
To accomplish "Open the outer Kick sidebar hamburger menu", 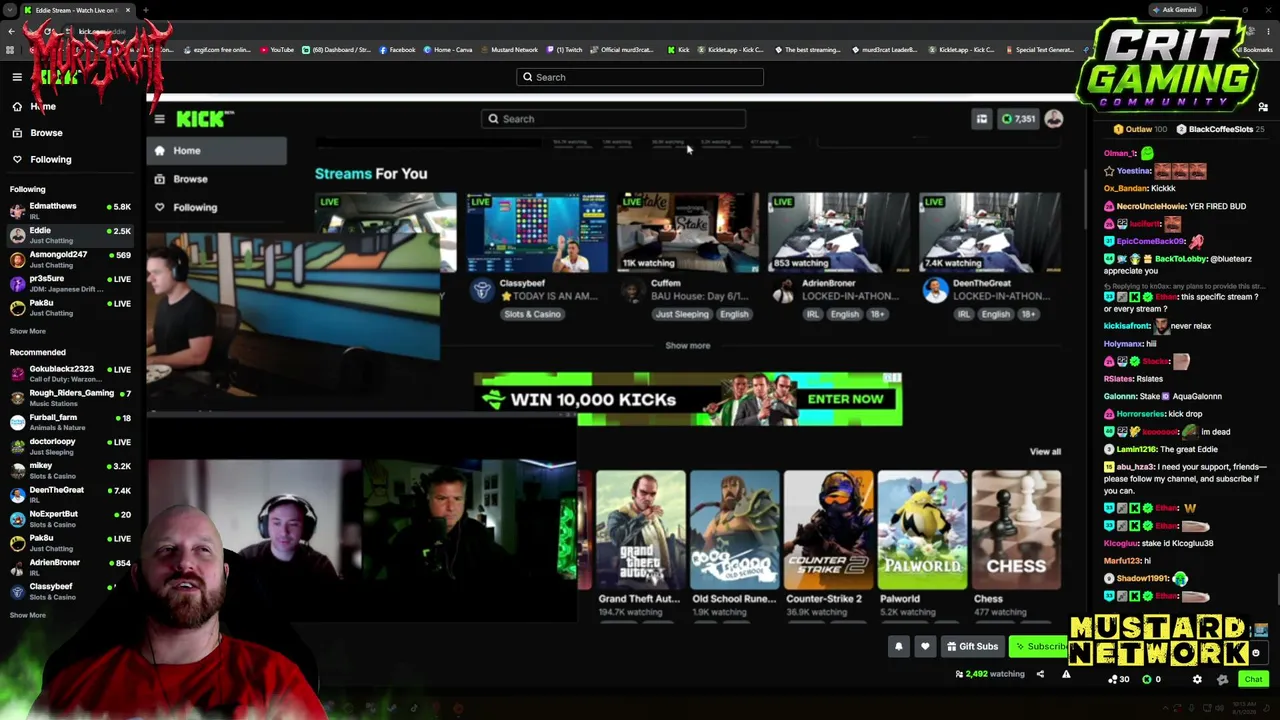I will point(17,77).
